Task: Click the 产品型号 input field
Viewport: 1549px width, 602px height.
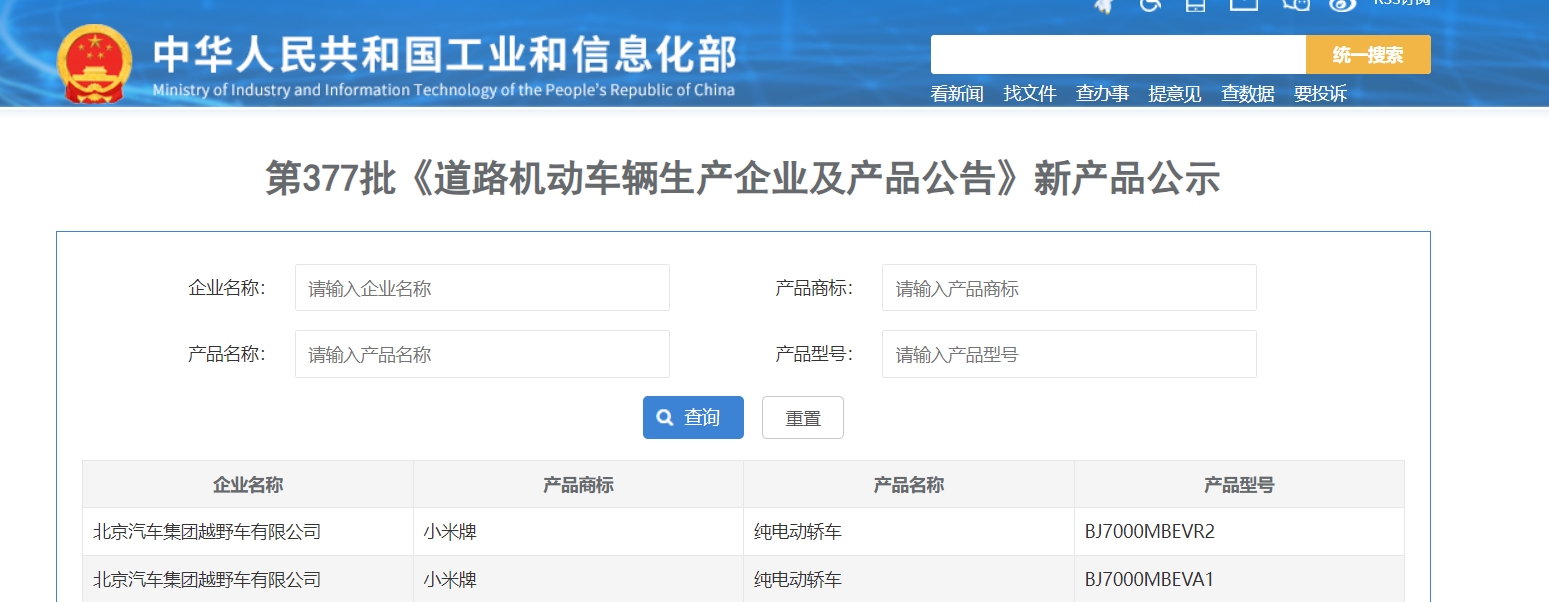Action: coord(1068,354)
